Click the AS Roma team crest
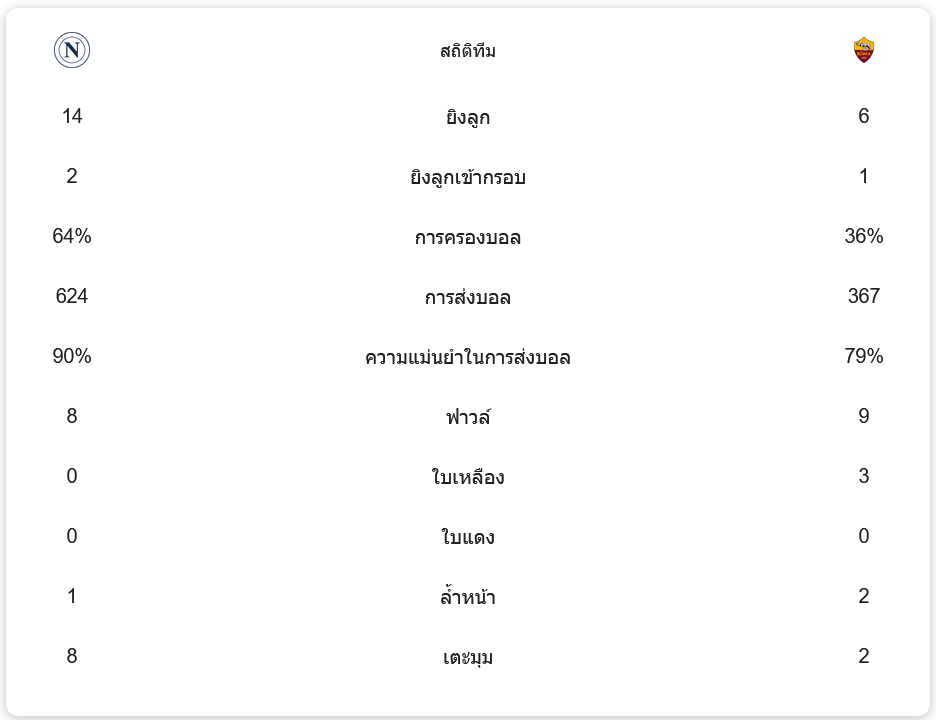Image resolution: width=936 pixels, height=720 pixels. click(x=864, y=50)
